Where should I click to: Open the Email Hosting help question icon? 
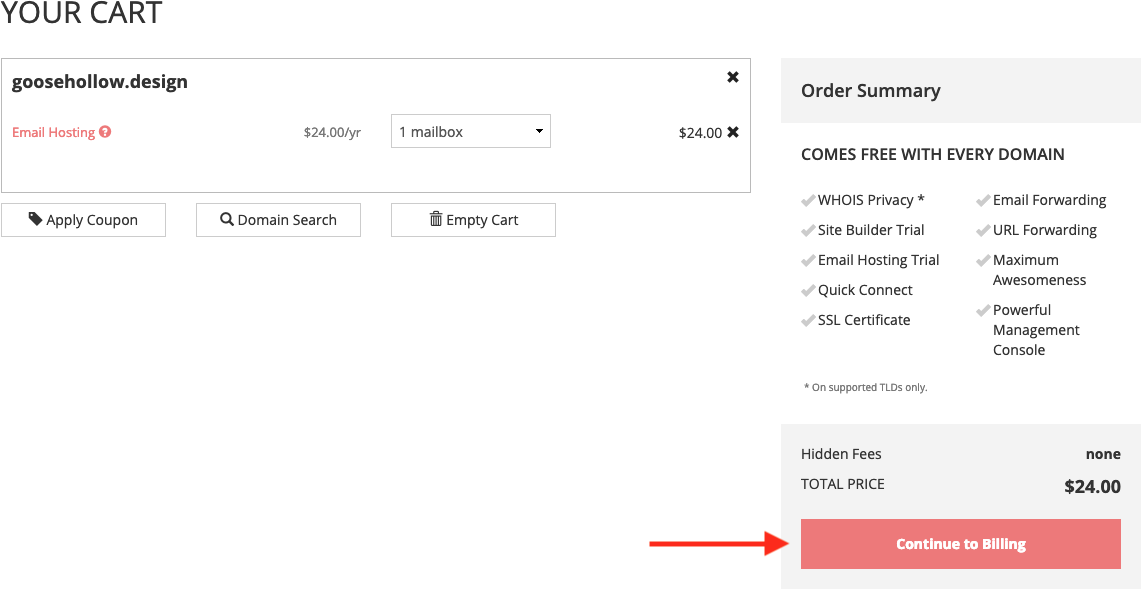coord(106,132)
